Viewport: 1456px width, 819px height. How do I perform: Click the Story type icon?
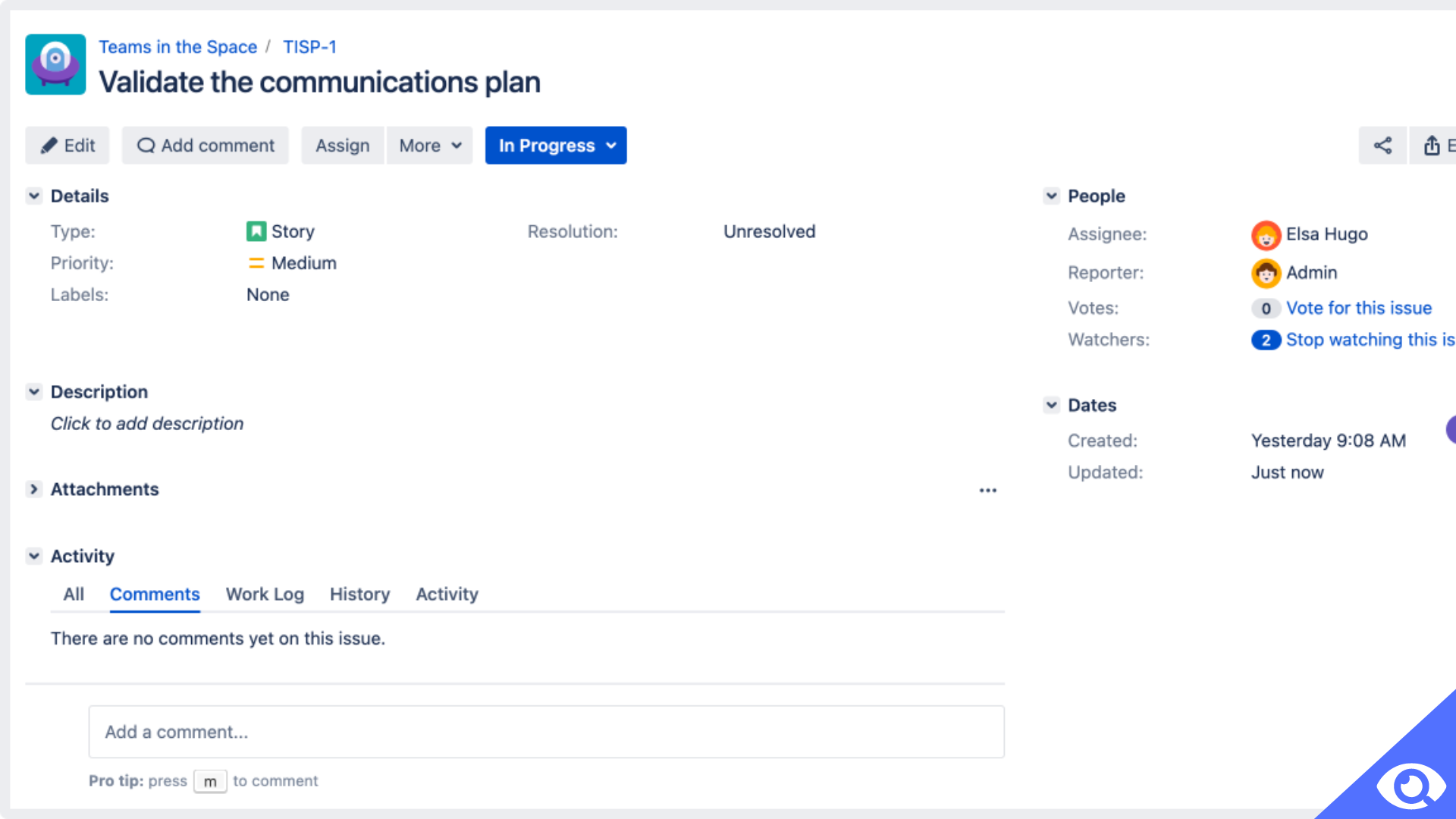[x=256, y=231]
